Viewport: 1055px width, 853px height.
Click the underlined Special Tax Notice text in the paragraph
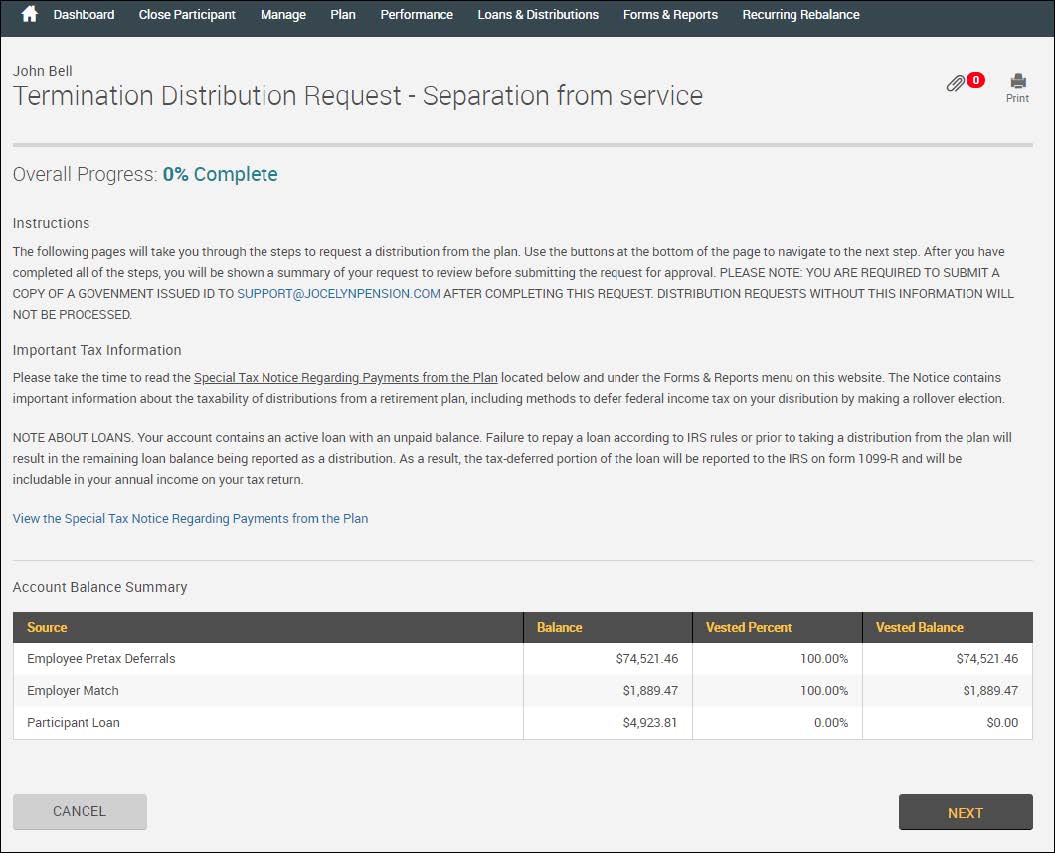click(345, 378)
